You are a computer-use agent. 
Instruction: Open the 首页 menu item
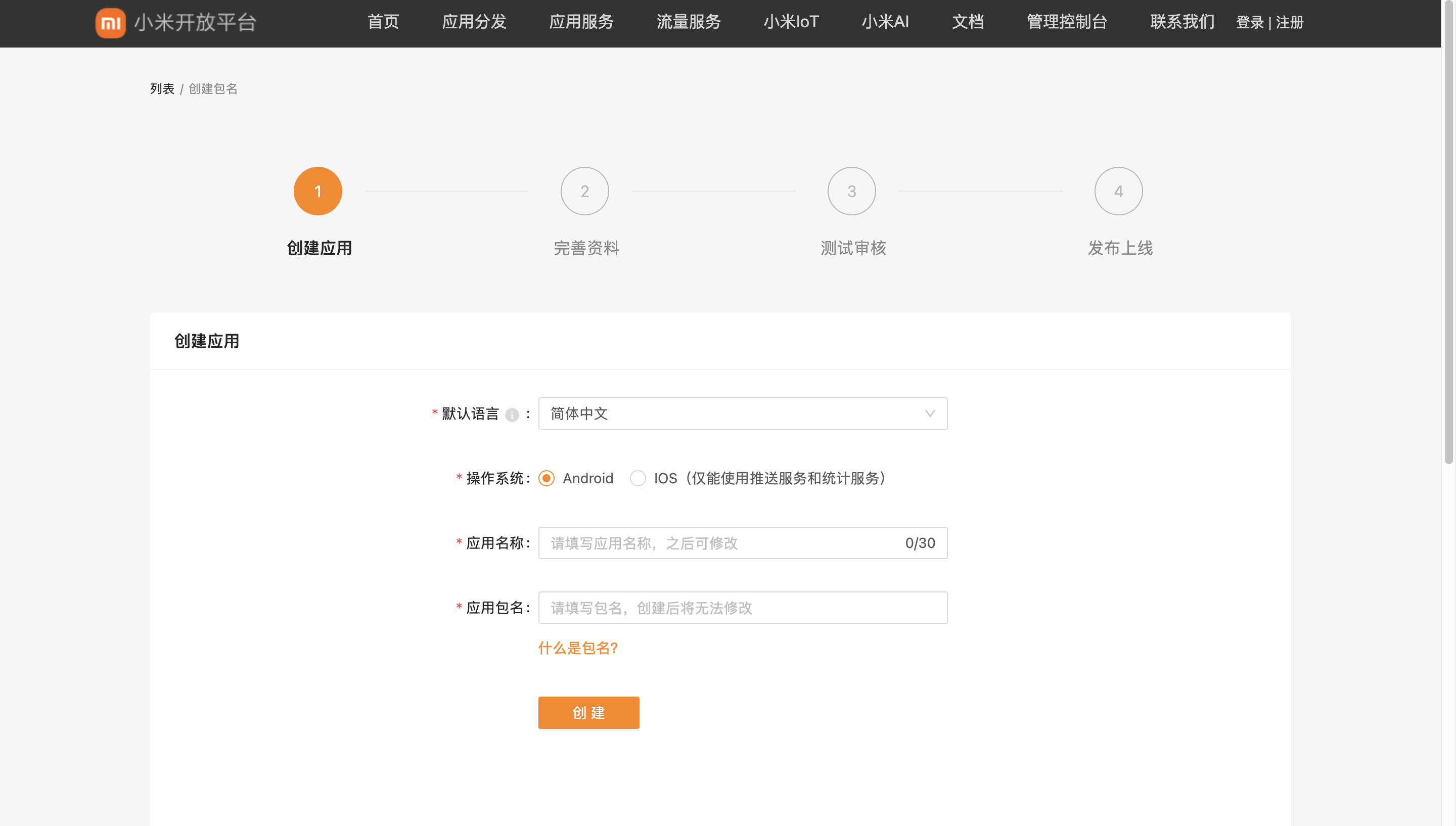click(383, 22)
